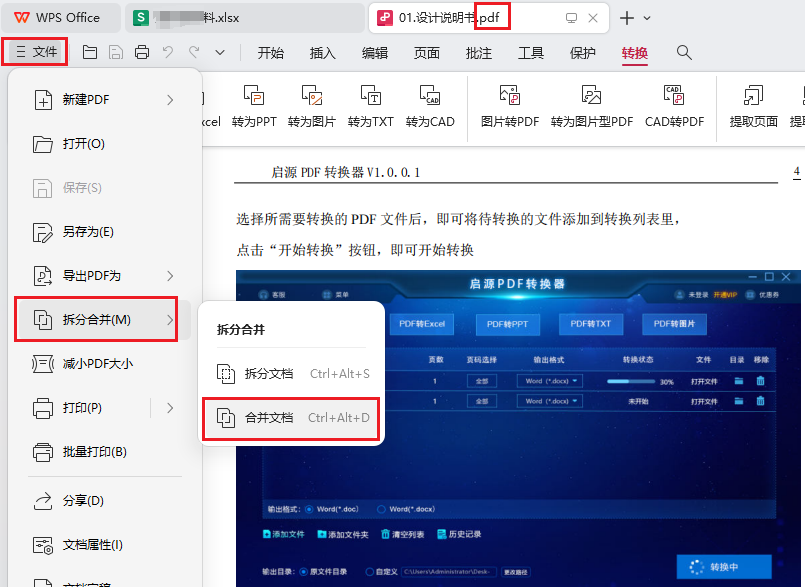Switch to the 工具 ribbon tab
The width and height of the screenshot is (805, 587).
point(531,52)
